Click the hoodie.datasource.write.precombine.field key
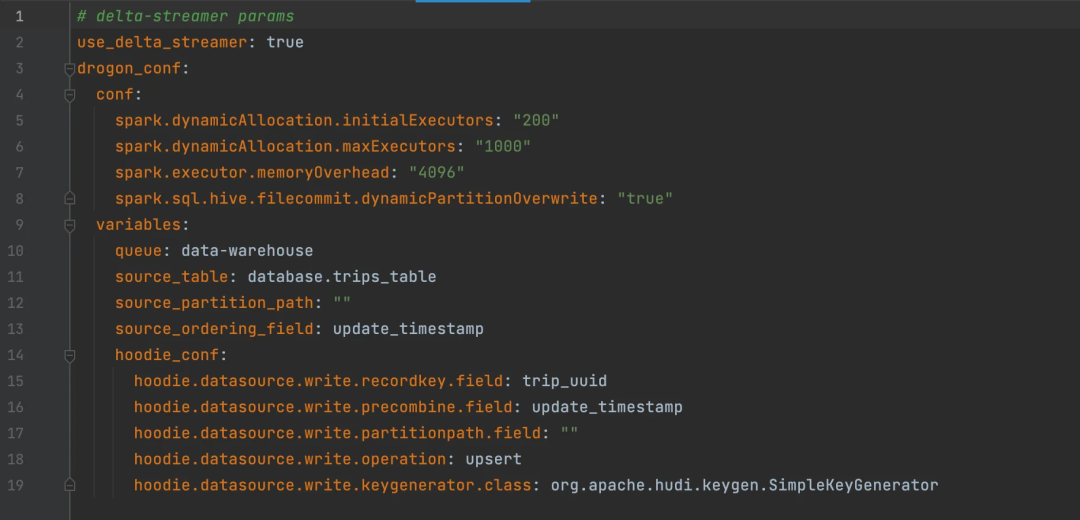Screen dimensions: 1080x520 (323, 407)
